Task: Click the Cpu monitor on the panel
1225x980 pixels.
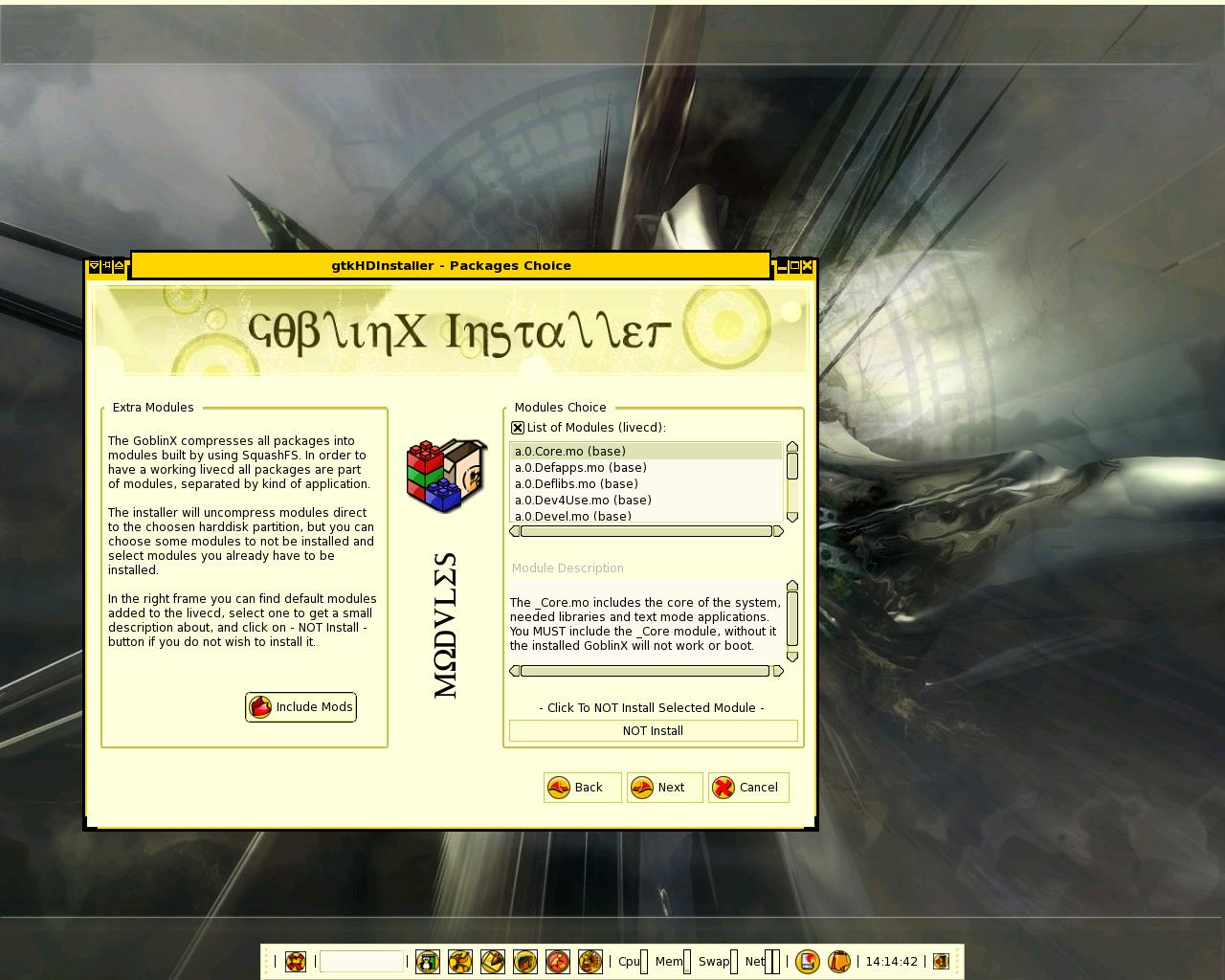Action: pos(633,962)
